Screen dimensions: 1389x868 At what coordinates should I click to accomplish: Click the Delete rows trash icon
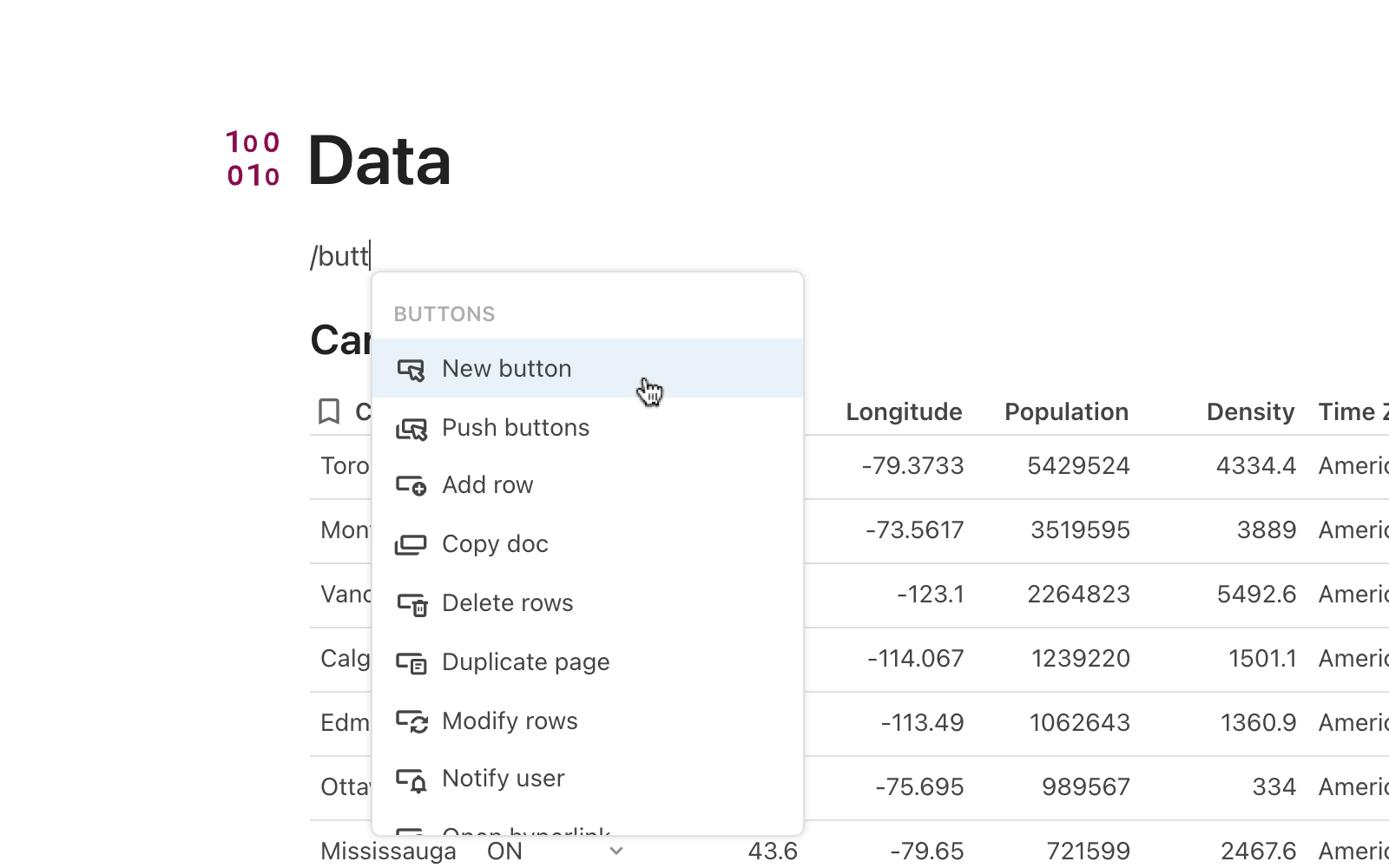[x=412, y=603]
